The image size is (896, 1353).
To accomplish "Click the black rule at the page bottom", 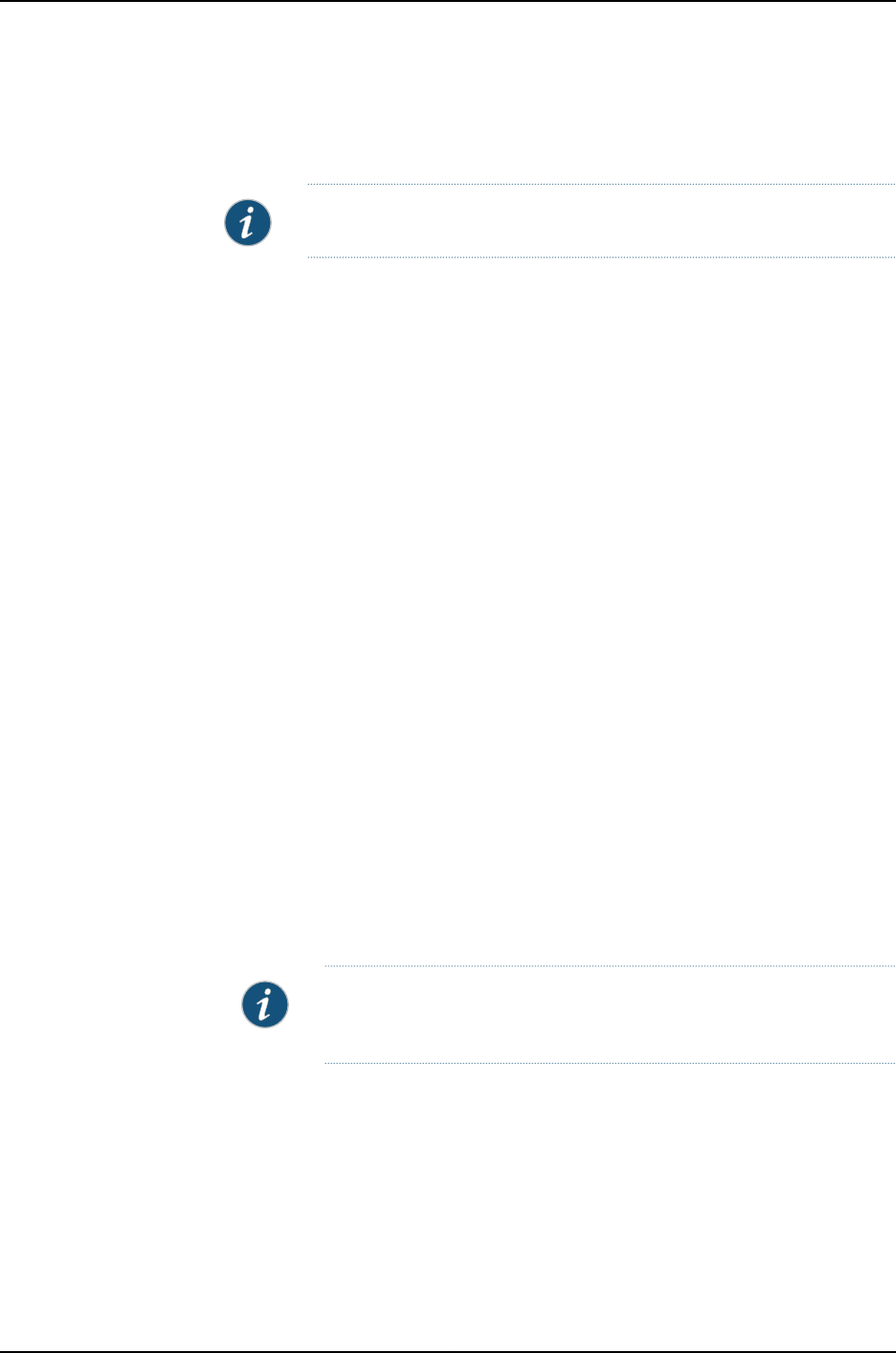I will [x=448, y=1351].
